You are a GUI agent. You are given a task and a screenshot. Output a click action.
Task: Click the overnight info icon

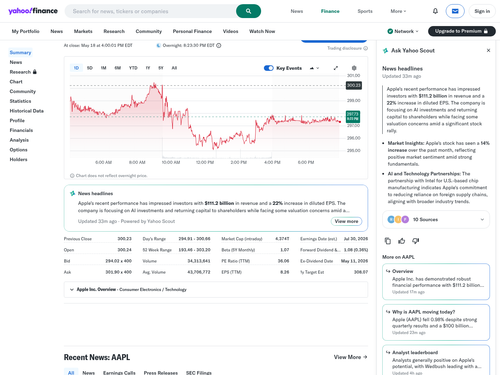(219, 45)
